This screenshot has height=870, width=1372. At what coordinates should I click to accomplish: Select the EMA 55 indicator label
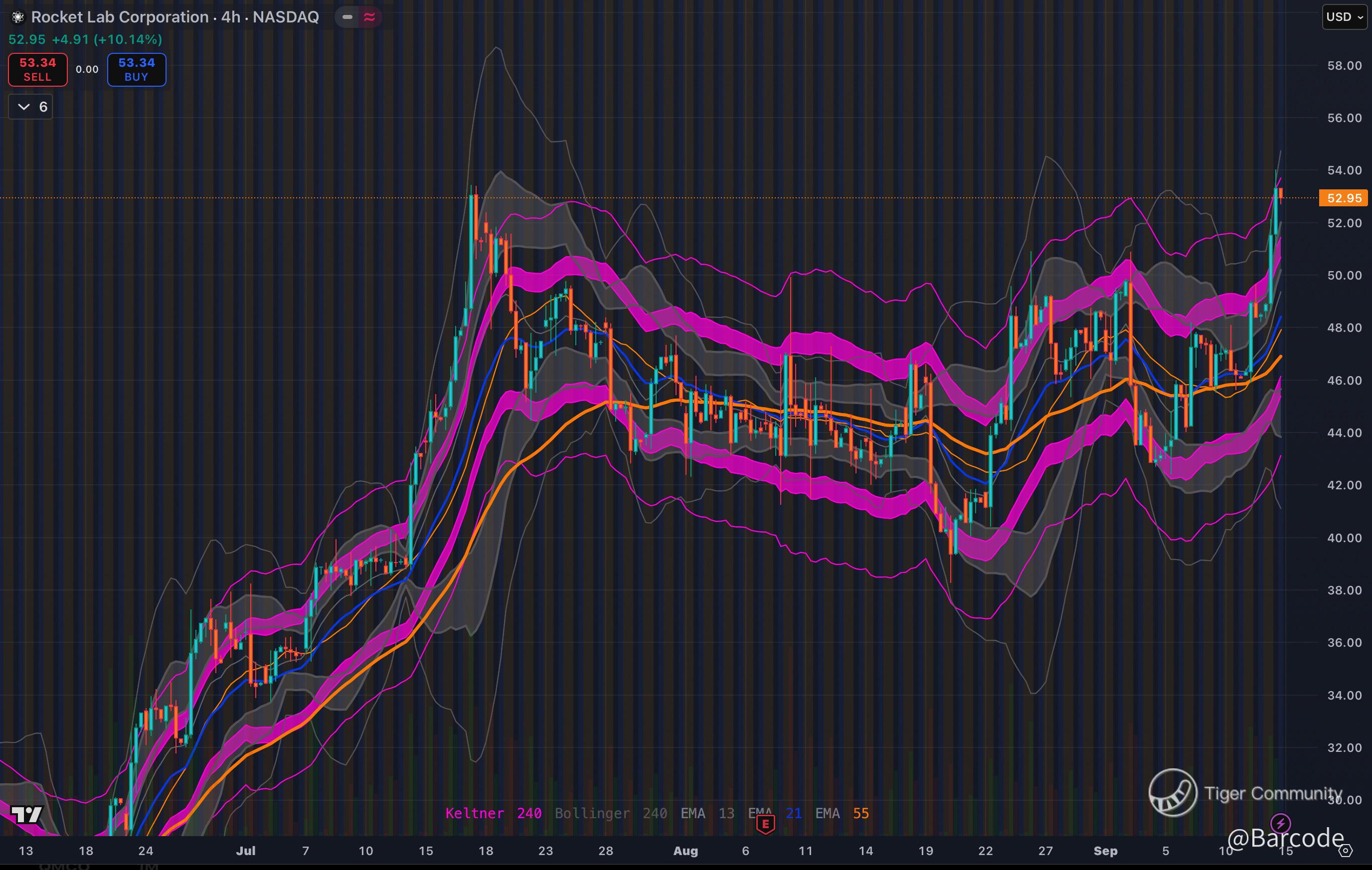pyautogui.click(x=842, y=813)
